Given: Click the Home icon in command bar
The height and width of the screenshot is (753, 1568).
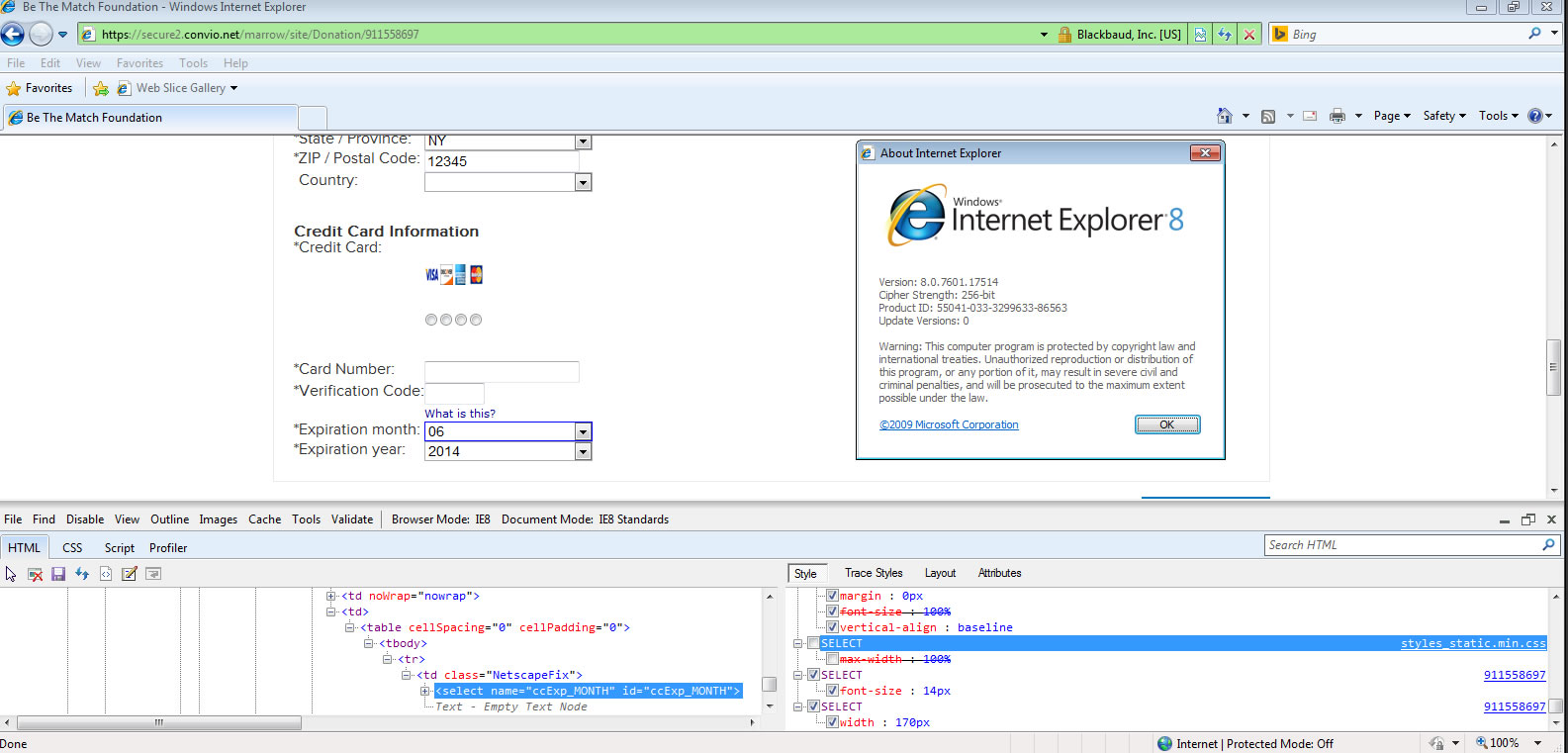Looking at the screenshot, I should 1225,116.
